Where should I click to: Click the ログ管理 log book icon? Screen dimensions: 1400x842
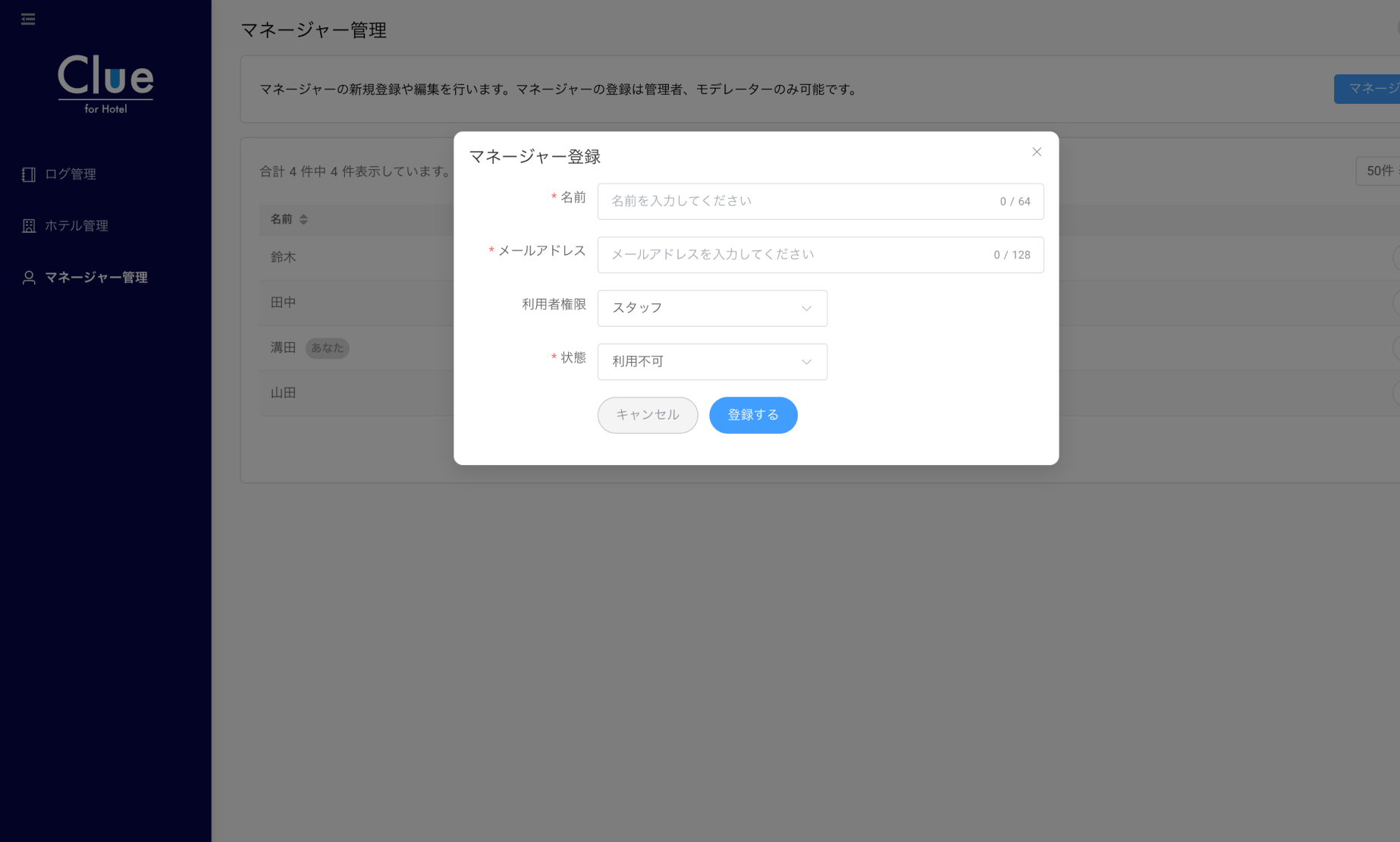[x=29, y=174]
